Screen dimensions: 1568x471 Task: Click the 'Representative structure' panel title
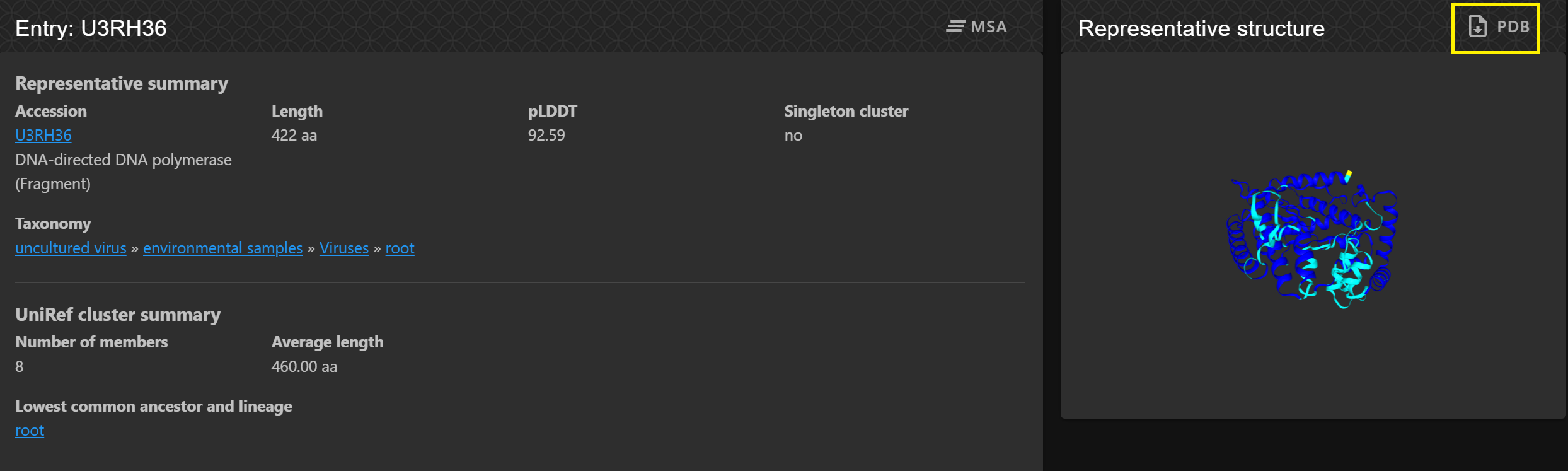(1201, 28)
